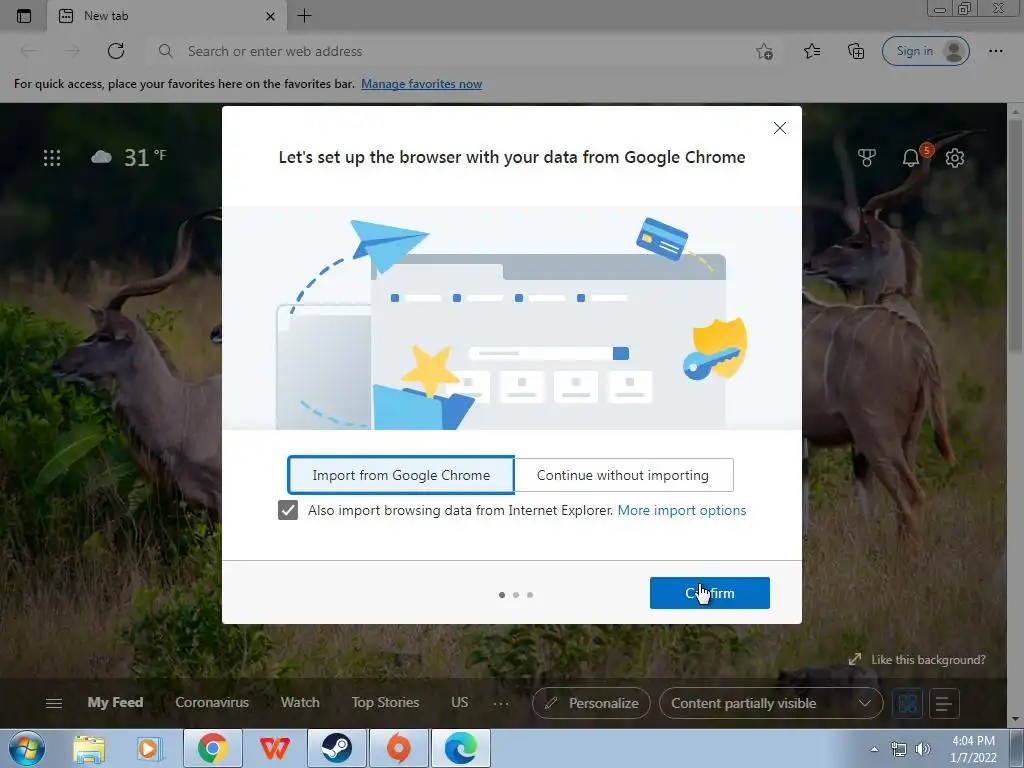Viewport: 1024px width, 768px height.
Task: Open the 31°F weather widget
Action: pos(129,157)
